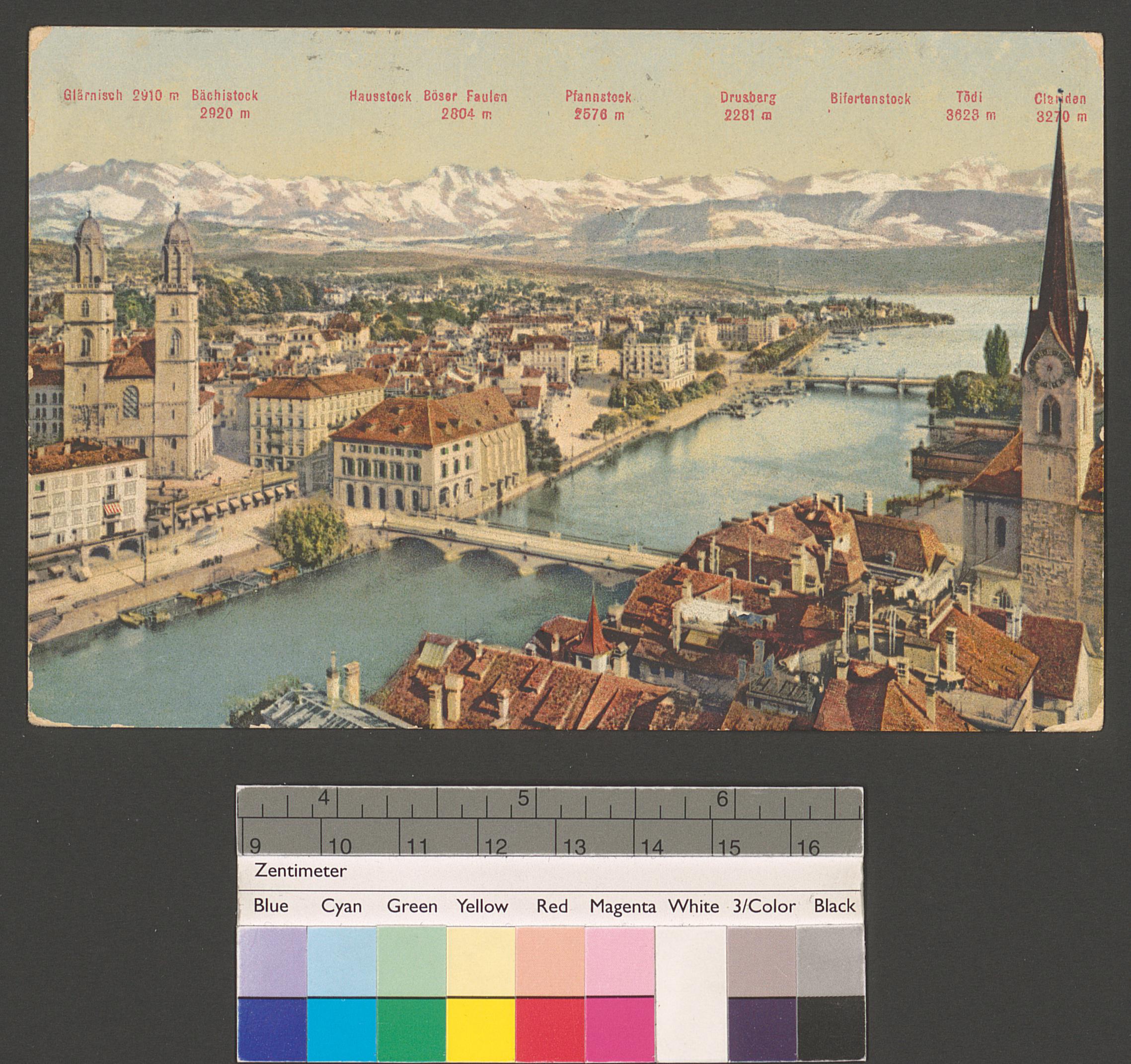Screen dimensions: 1131x1064
Task: Click the '2576 m' elevation text
Action: pos(599,114)
